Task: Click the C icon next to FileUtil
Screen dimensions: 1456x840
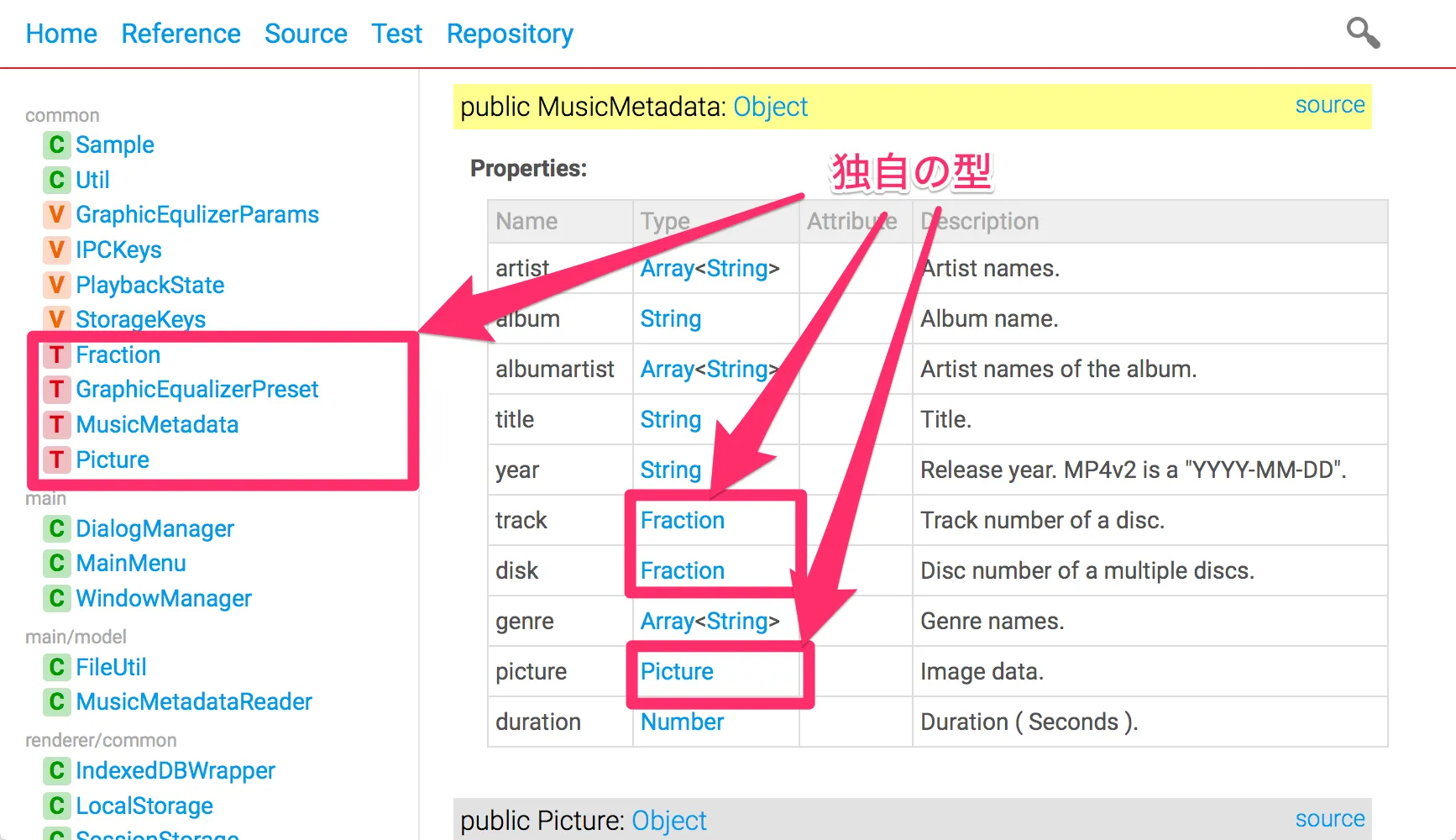Action: coord(56,668)
